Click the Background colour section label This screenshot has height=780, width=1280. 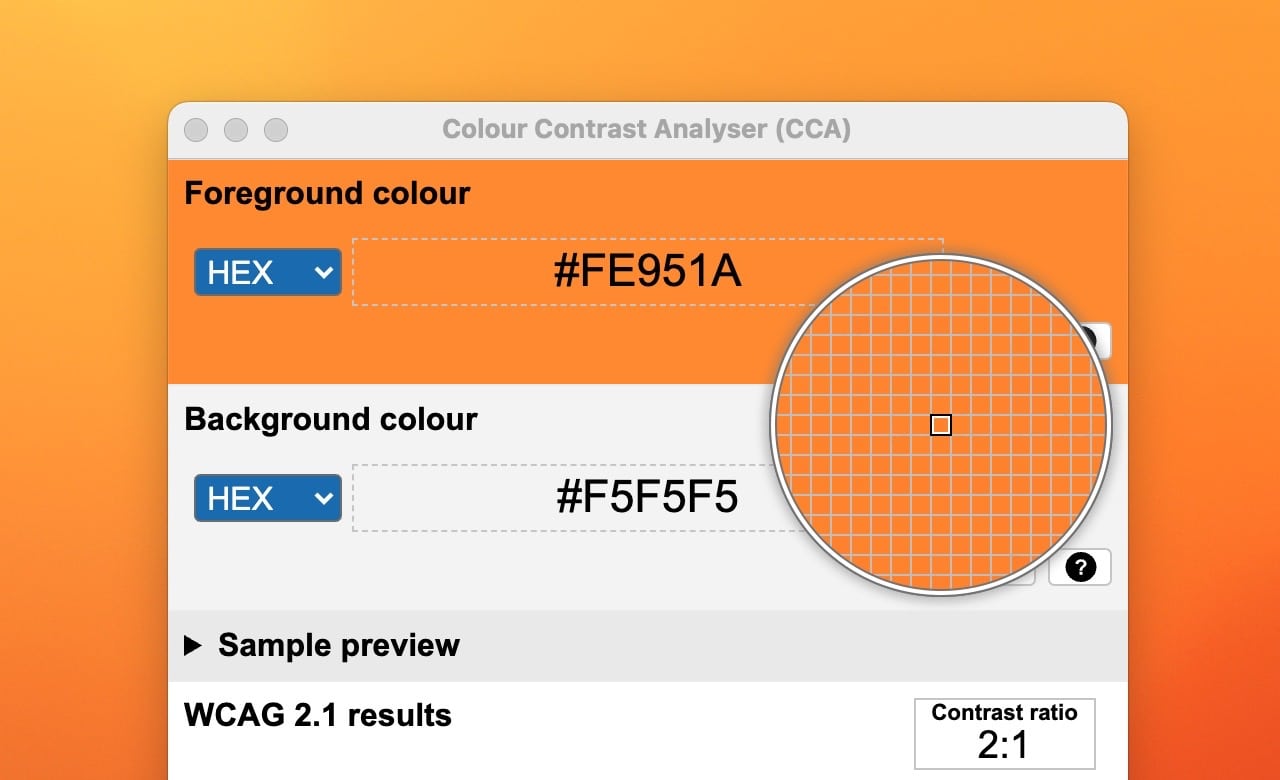click(331, 419)
